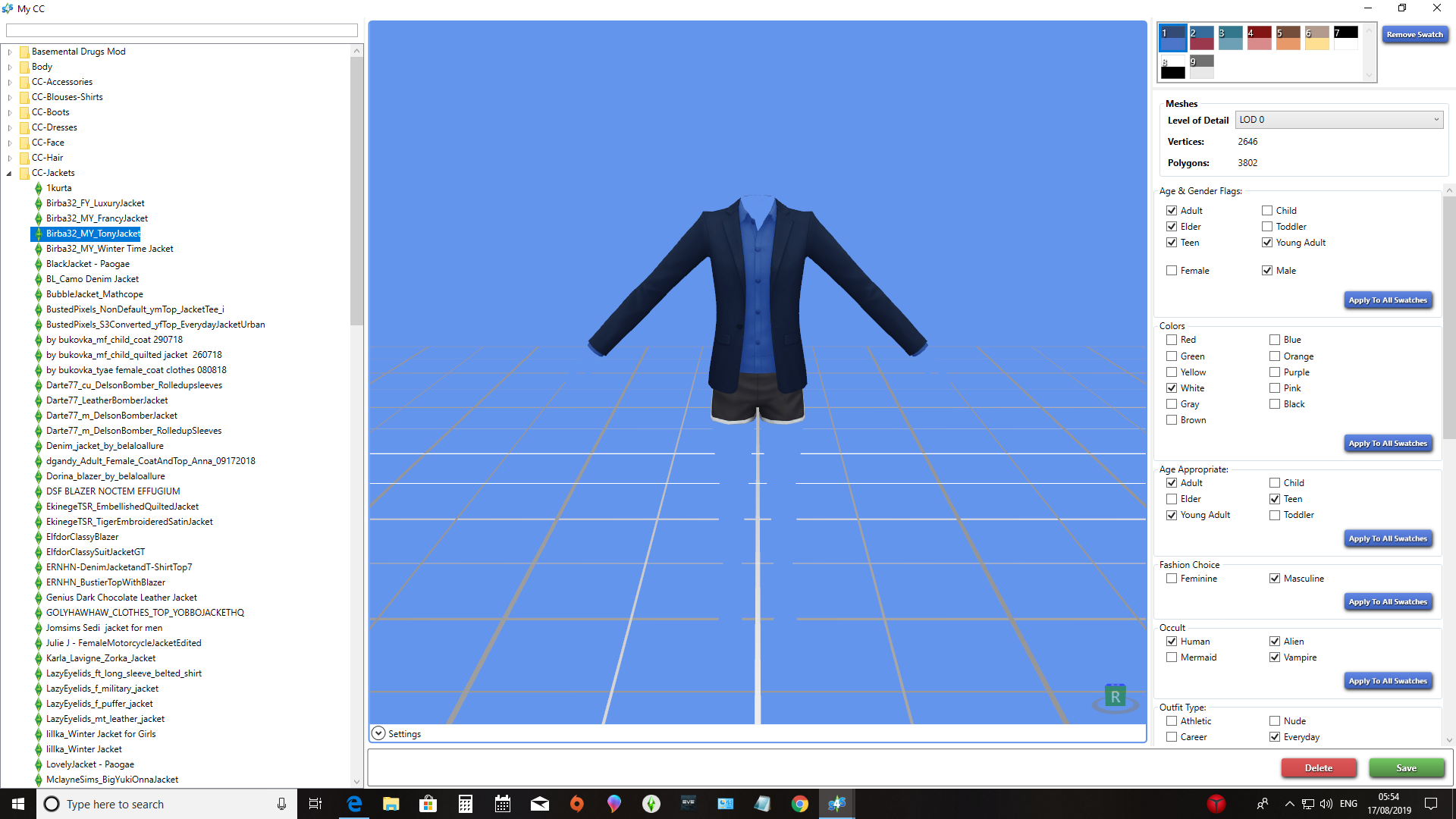The image size is (1456, 819).
Task: Click the green Save button
Action: click(x=1406, y=768)
